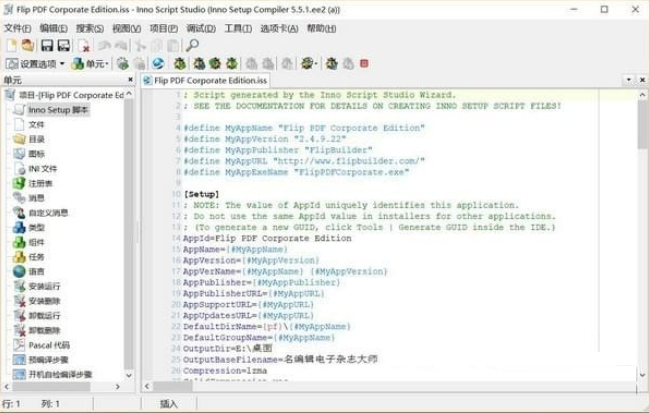Open the dropdown arrow beside the bug icon
Screen dimensions: 649x413
pos(316,64)
